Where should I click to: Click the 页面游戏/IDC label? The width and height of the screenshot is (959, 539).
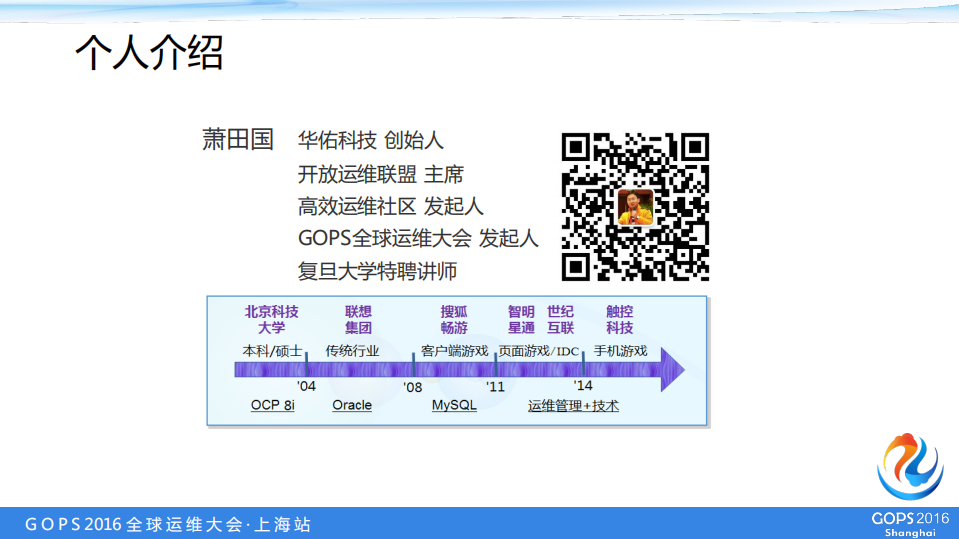(539, 351)
